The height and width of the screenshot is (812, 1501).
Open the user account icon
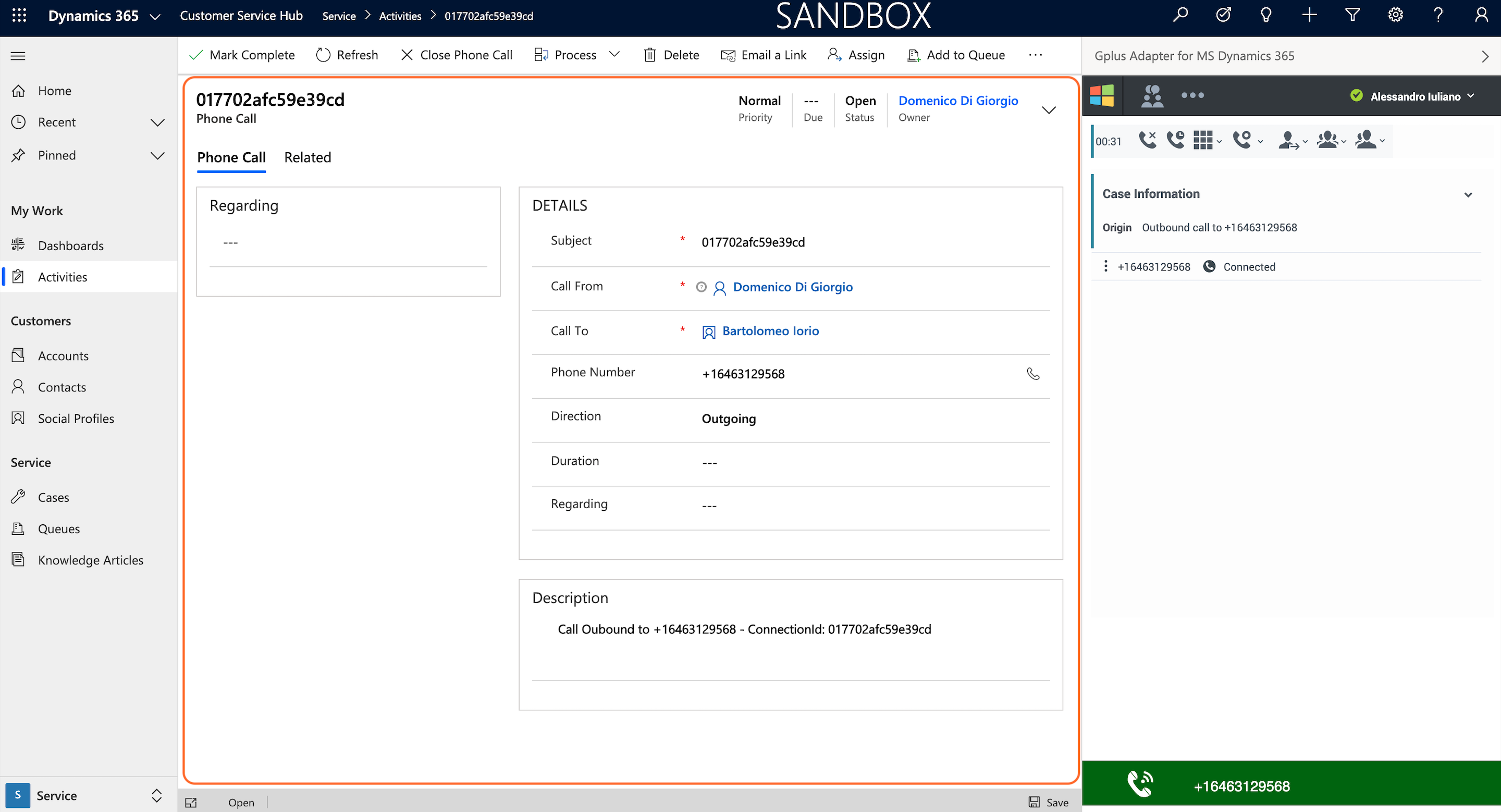click(1481, 15)
